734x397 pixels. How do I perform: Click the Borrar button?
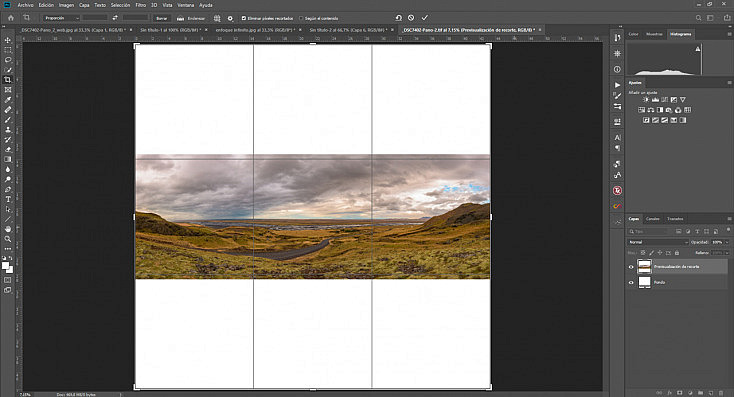tap(161, 18)
